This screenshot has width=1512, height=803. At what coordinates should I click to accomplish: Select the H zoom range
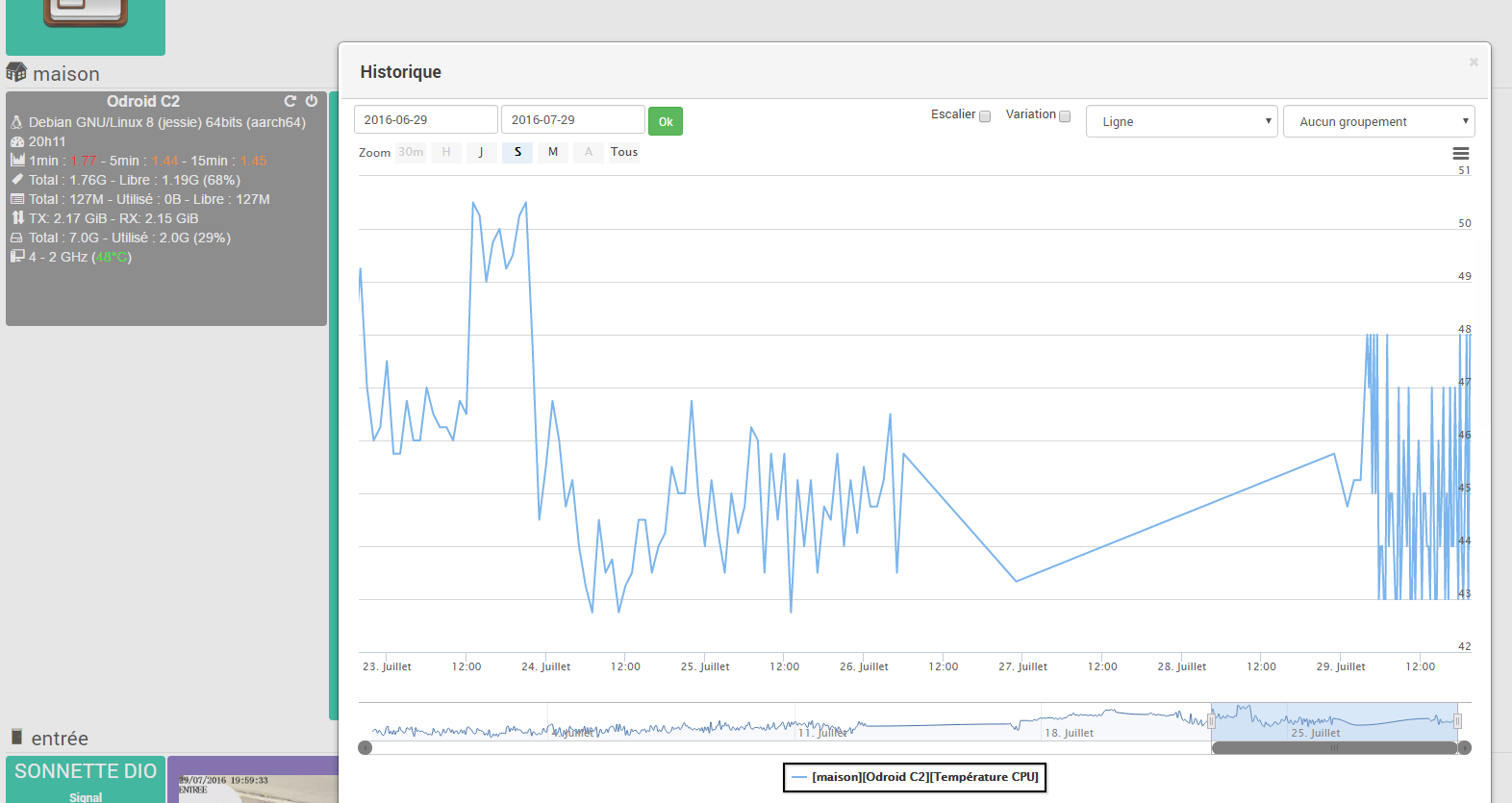click(446, 152)
